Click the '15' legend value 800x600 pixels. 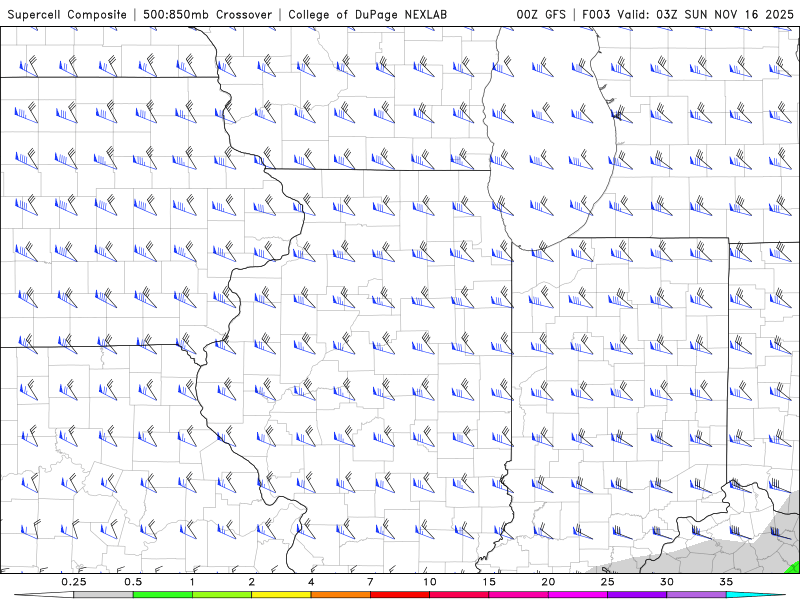click(489, 582)
